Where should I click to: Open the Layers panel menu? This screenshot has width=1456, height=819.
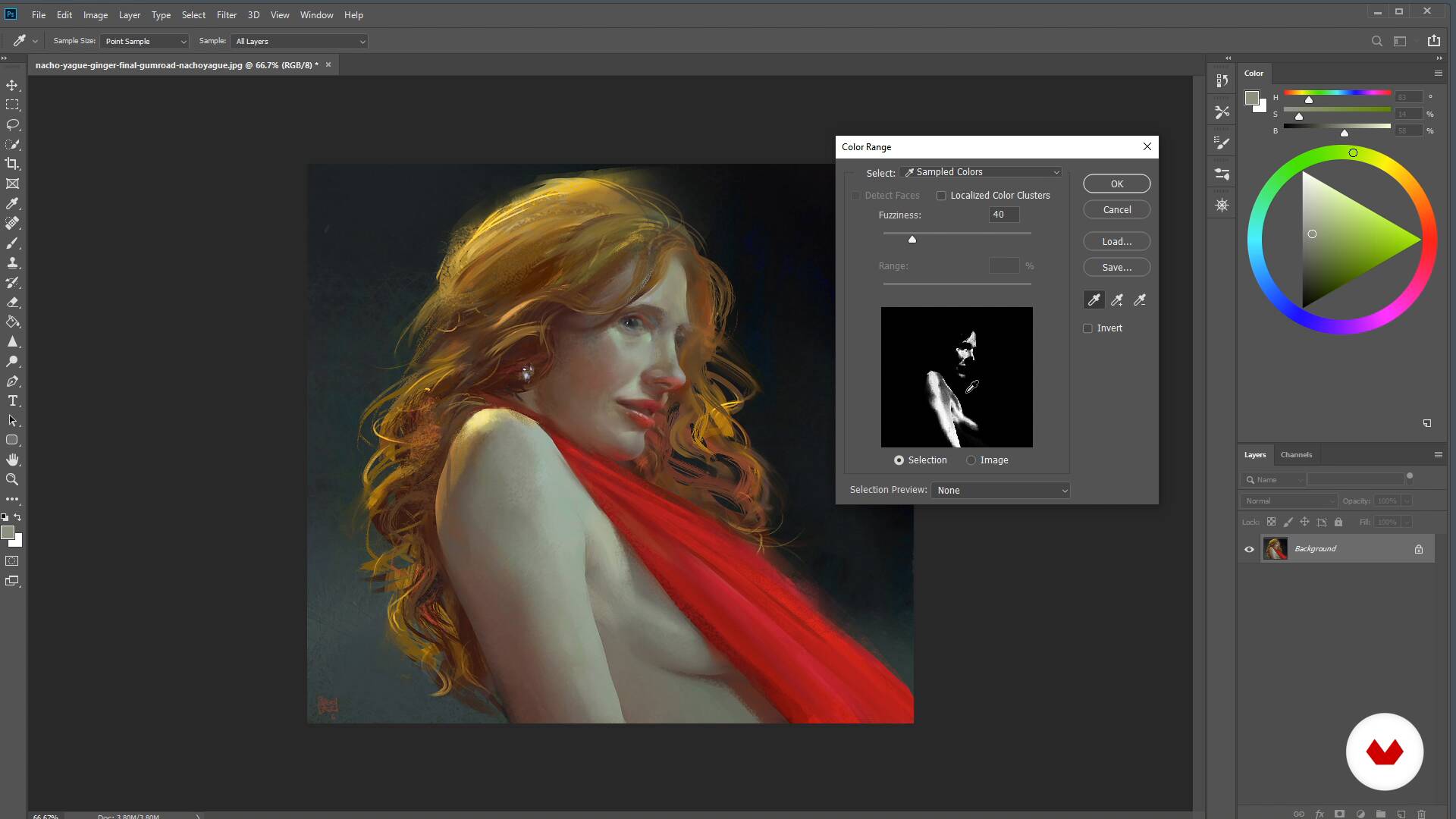click(1438, 455)
